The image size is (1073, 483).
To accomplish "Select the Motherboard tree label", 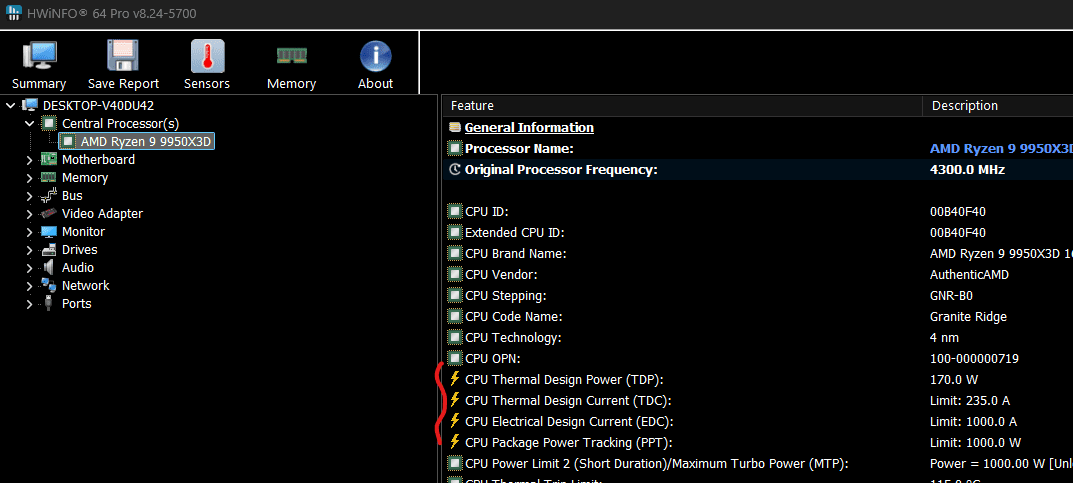I will (x=98, y=159).
